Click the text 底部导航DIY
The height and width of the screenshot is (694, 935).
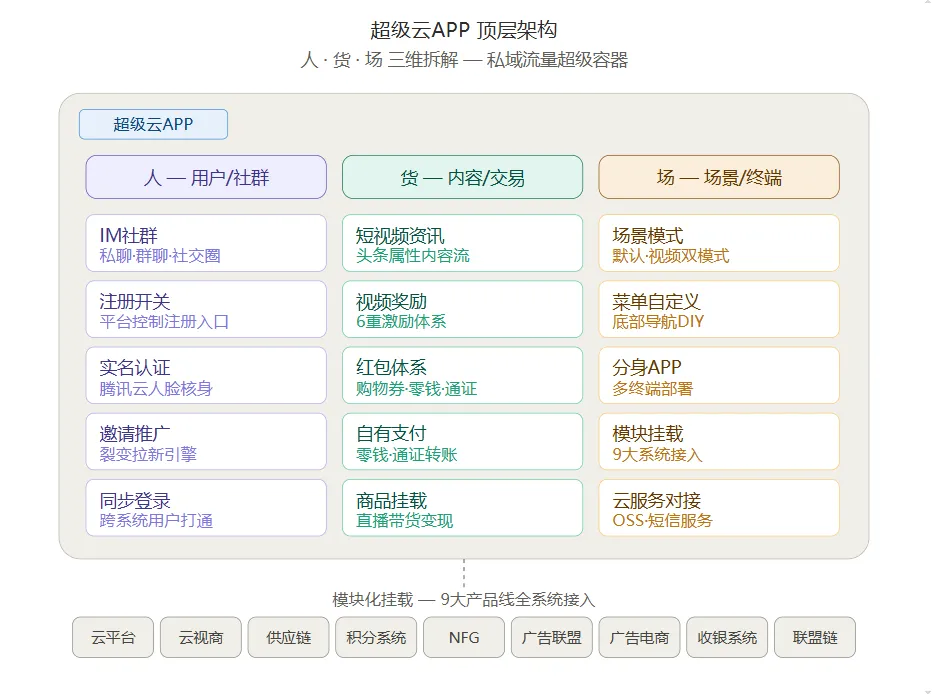point(658,322)
